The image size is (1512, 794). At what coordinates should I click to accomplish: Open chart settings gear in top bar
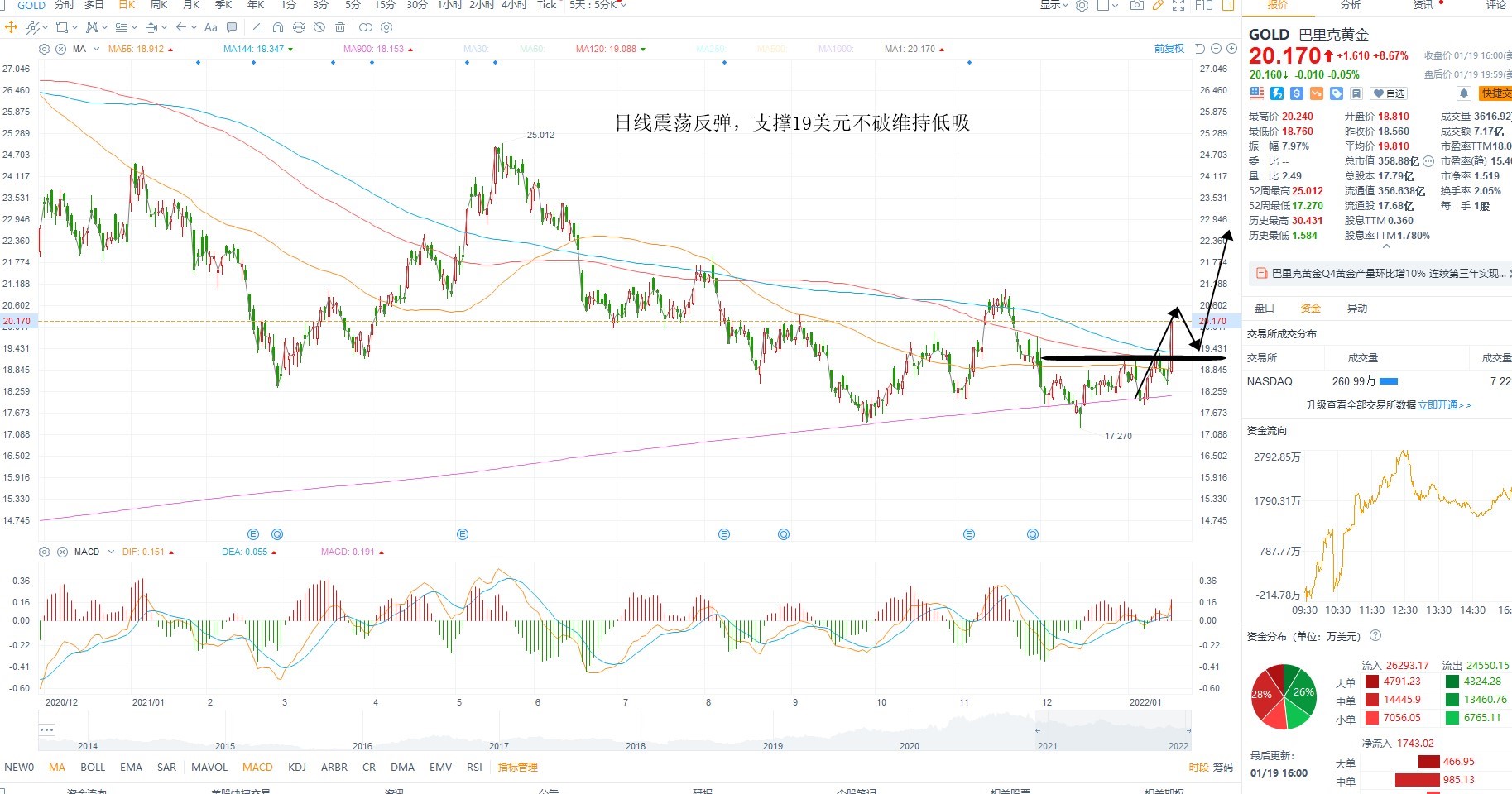1082,5
